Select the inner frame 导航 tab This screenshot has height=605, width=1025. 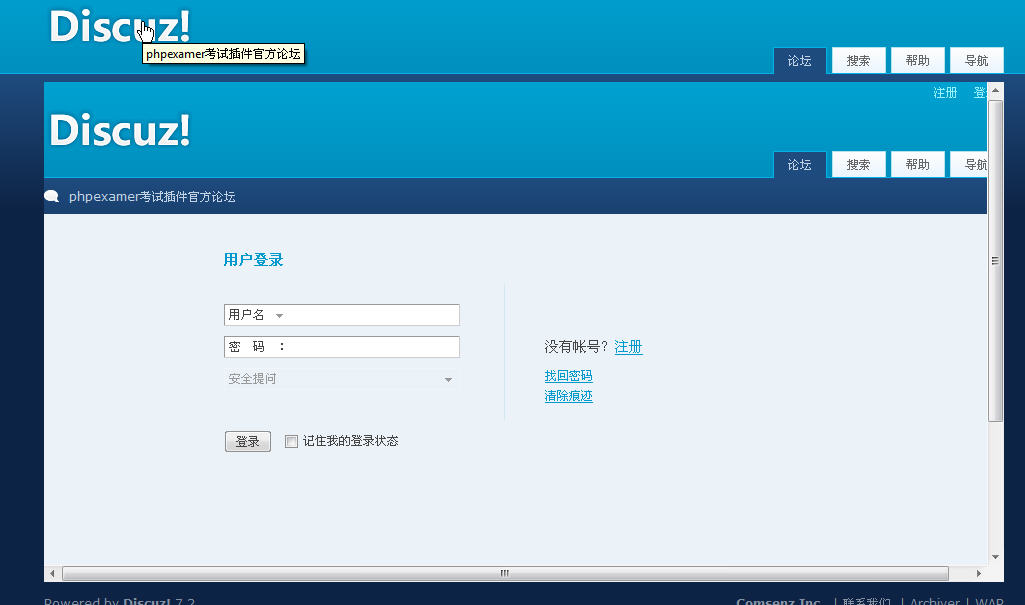(x=969, y=165)
